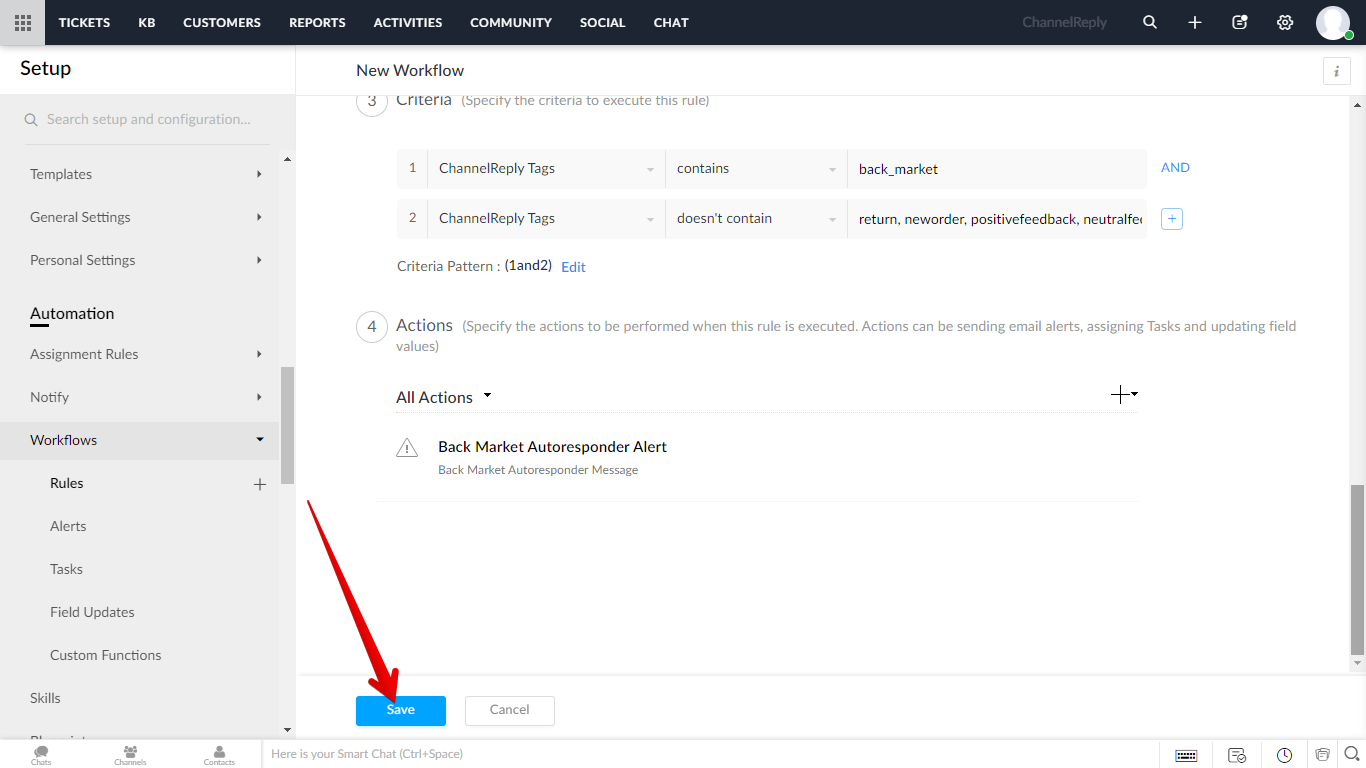Open the All Actions filter dropdown

444,397
